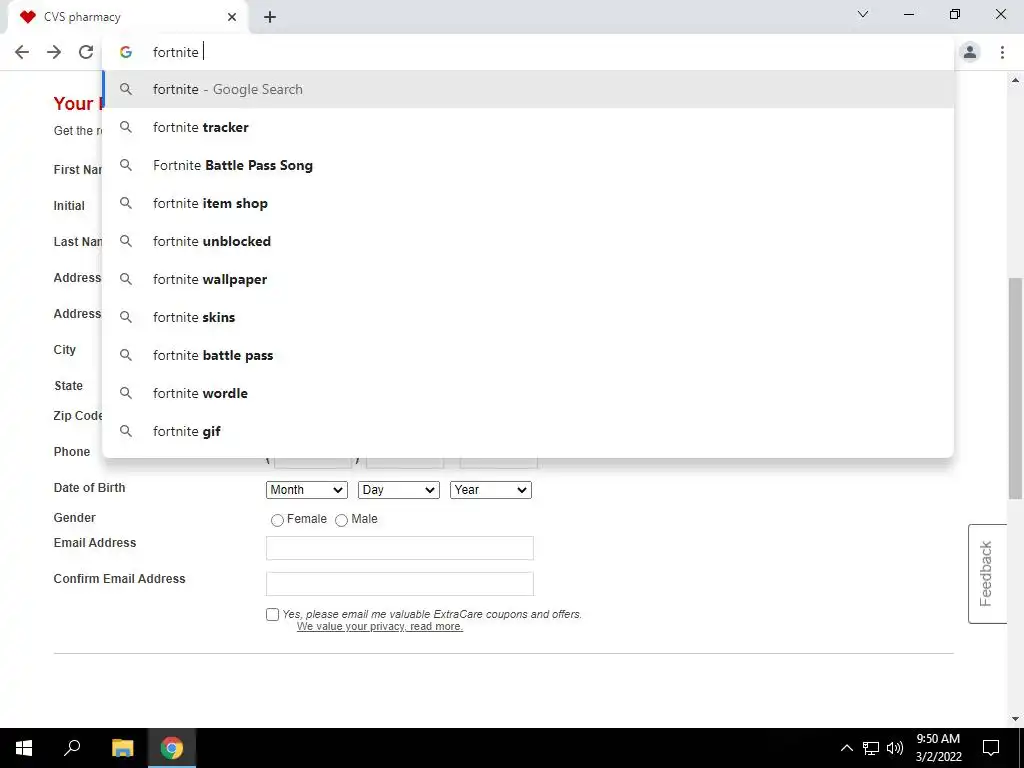Viewport: 1024px width, 768px height.
Task: Choose "fortnite wallpaper" suggestion
Action: tap(528, 279)
